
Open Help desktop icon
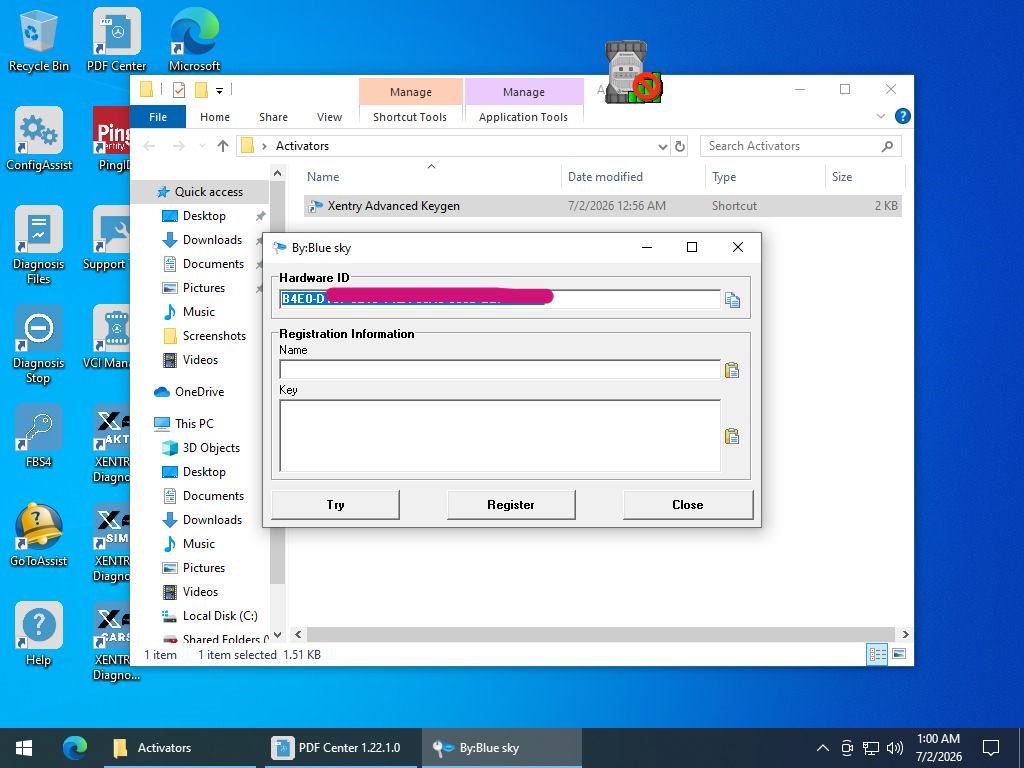39,634
